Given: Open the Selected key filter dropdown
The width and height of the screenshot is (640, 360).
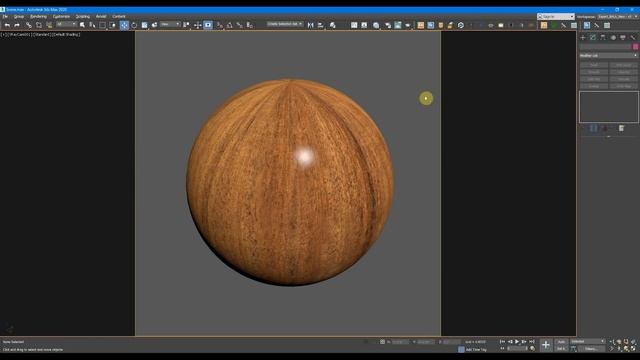Looking at the screenshot, I should (x=587, y=341).
